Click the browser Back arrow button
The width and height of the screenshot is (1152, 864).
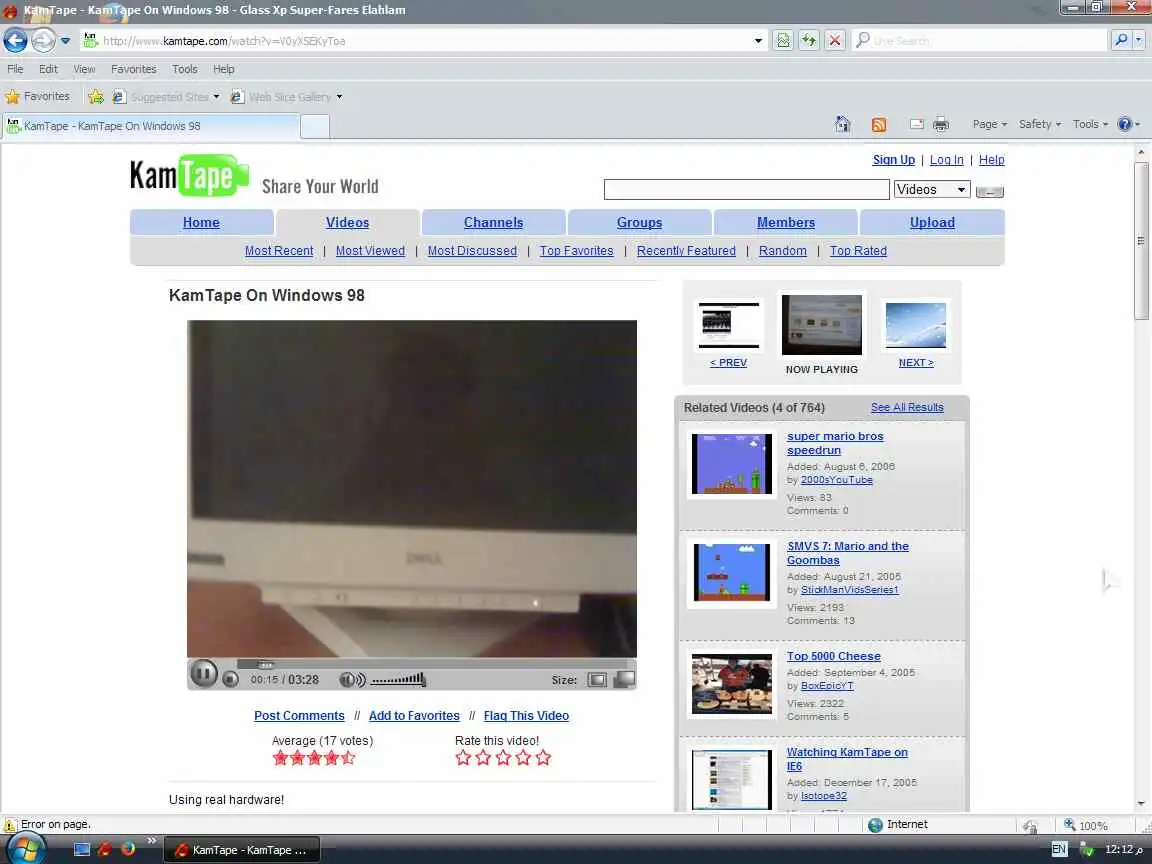coord(15,40)
